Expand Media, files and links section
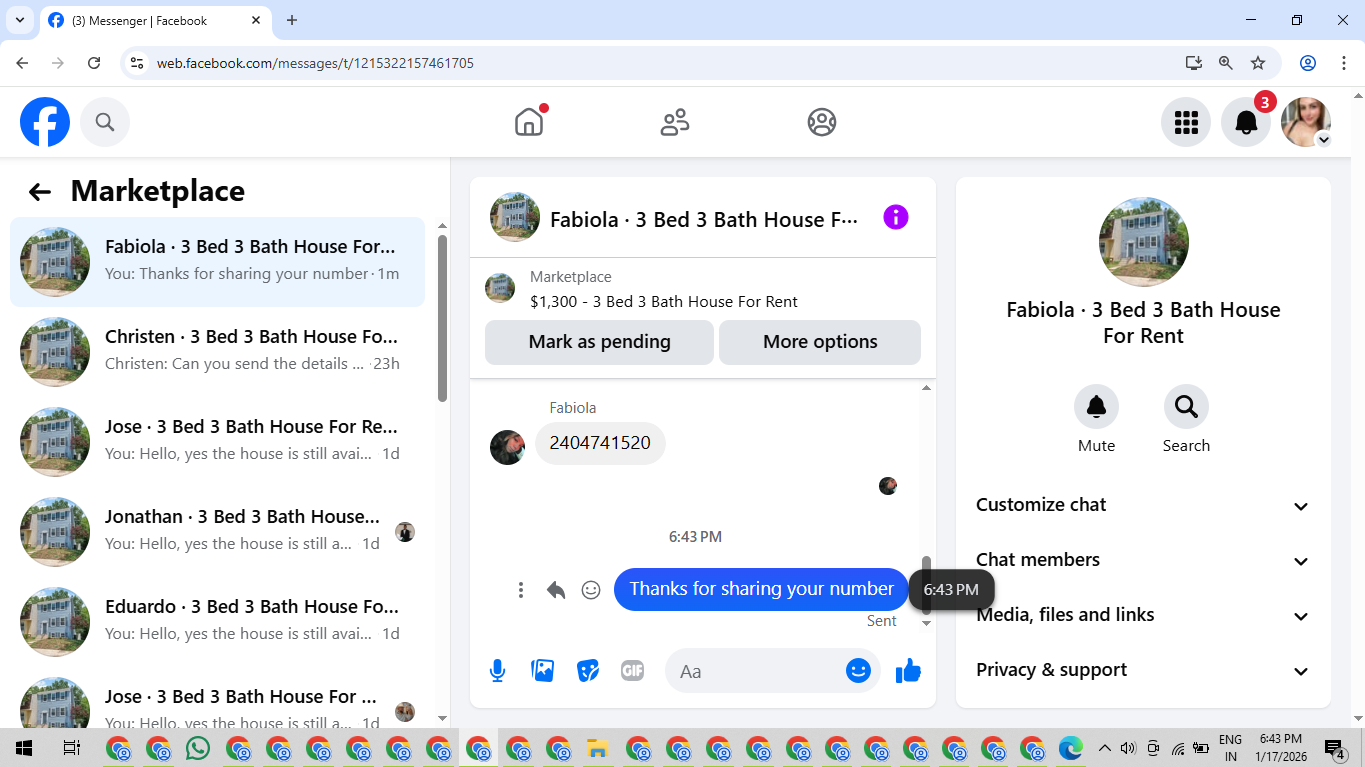Screen dimensions: 1365x767 (x=1143, y=615)
